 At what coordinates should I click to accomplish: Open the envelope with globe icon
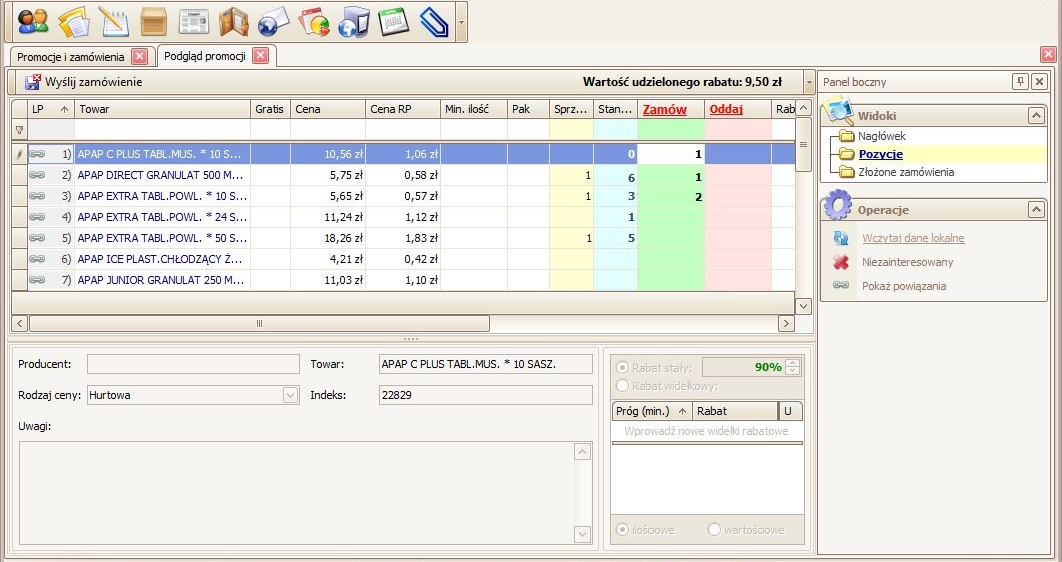[273, 21]
